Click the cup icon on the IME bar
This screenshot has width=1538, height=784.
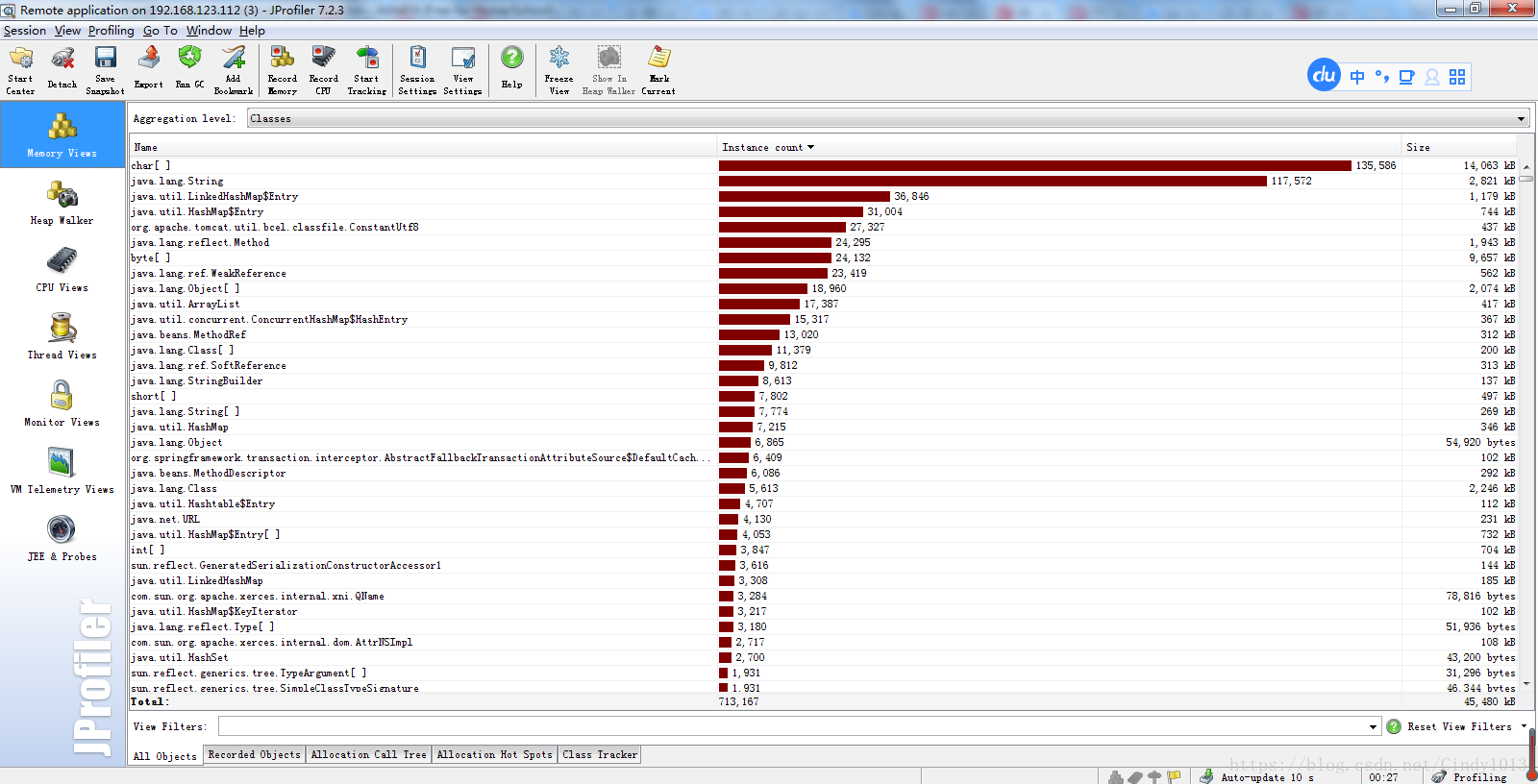coord(1407,77)
